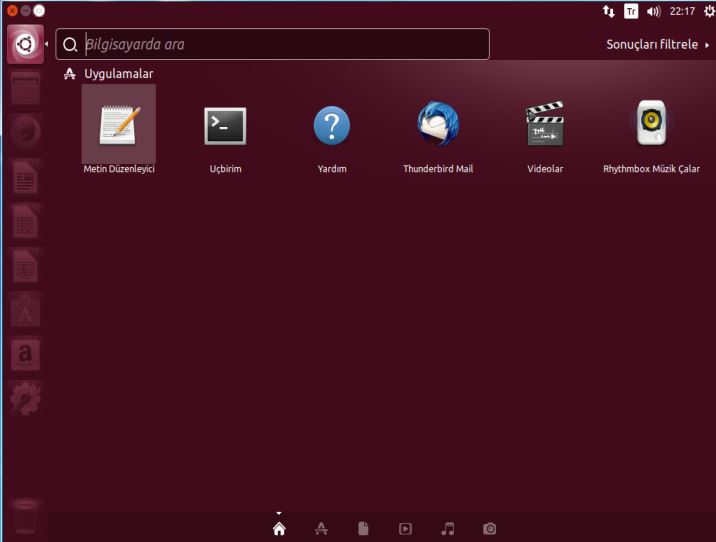Image resolution: width=716 pixels, height=542 pixels.
Task: Open LibreOffice Impress from launcher
Action: (x=26, y=266)
